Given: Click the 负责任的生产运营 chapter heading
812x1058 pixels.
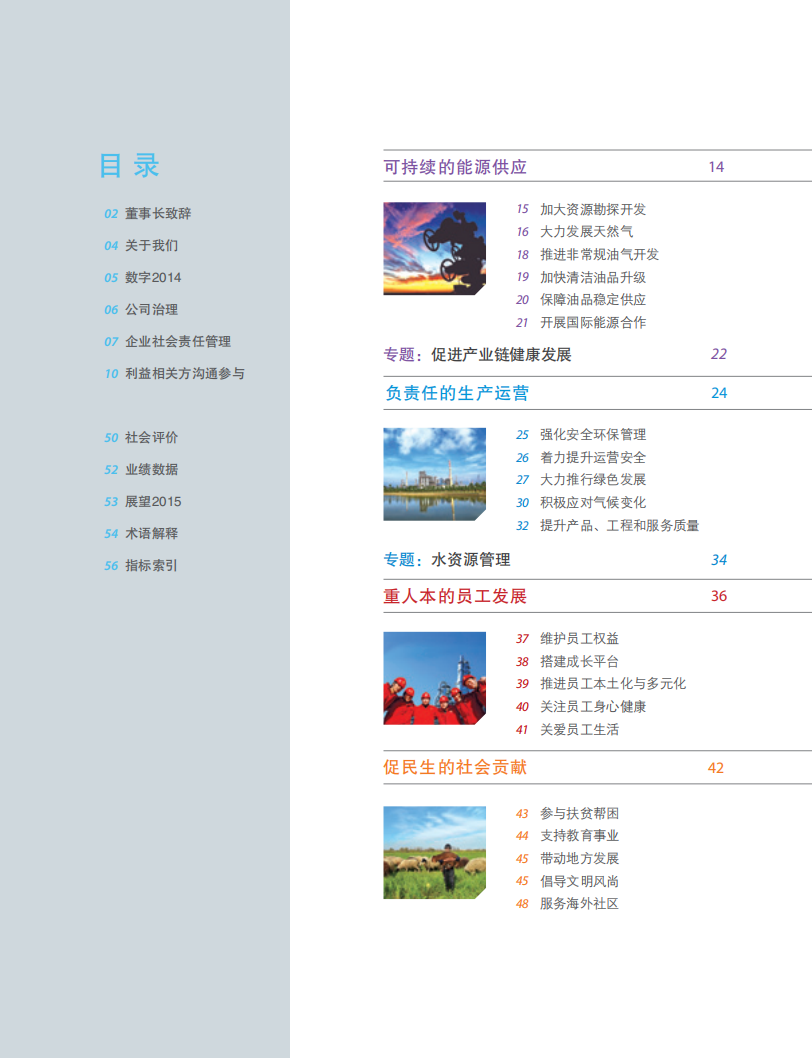Looking at the screenshot, I should coord(440,393).
